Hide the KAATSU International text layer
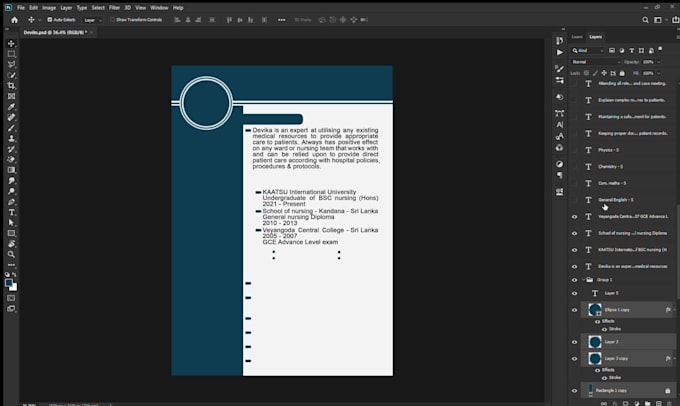 (574, 250)
